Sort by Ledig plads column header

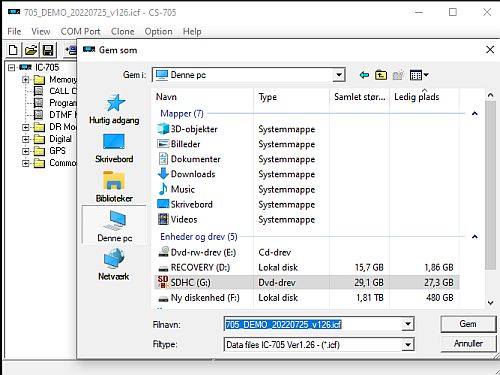[x=424, y=97]
